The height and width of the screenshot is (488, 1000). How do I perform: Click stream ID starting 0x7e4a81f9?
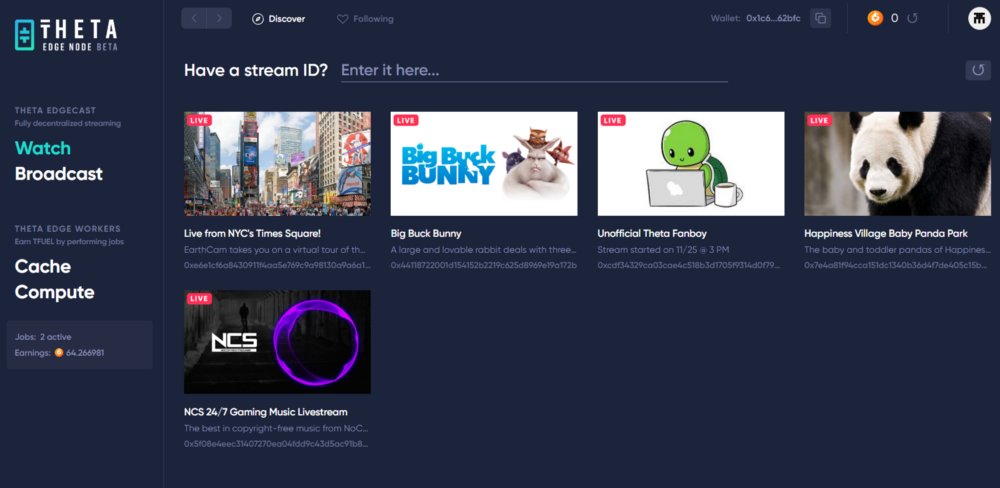pos(897,265)
